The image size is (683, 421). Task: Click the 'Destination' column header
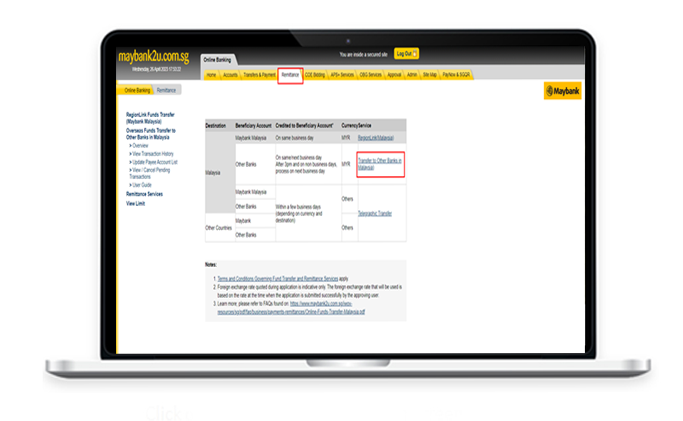coord(216,125)
